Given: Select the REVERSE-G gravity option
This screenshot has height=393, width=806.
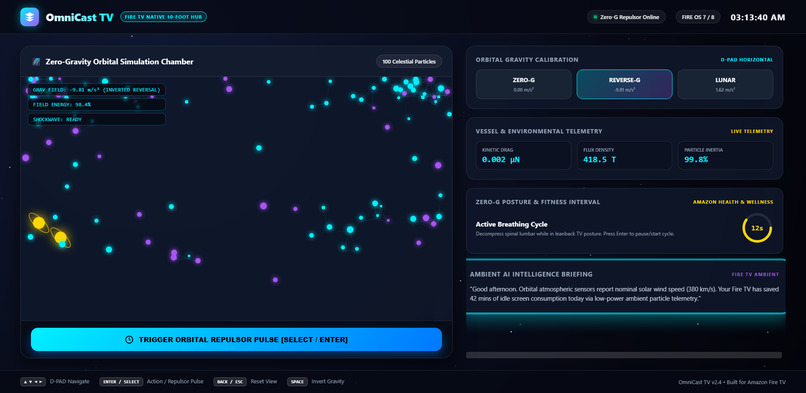Looking at the screenshot, I should (x=624, y=84).
